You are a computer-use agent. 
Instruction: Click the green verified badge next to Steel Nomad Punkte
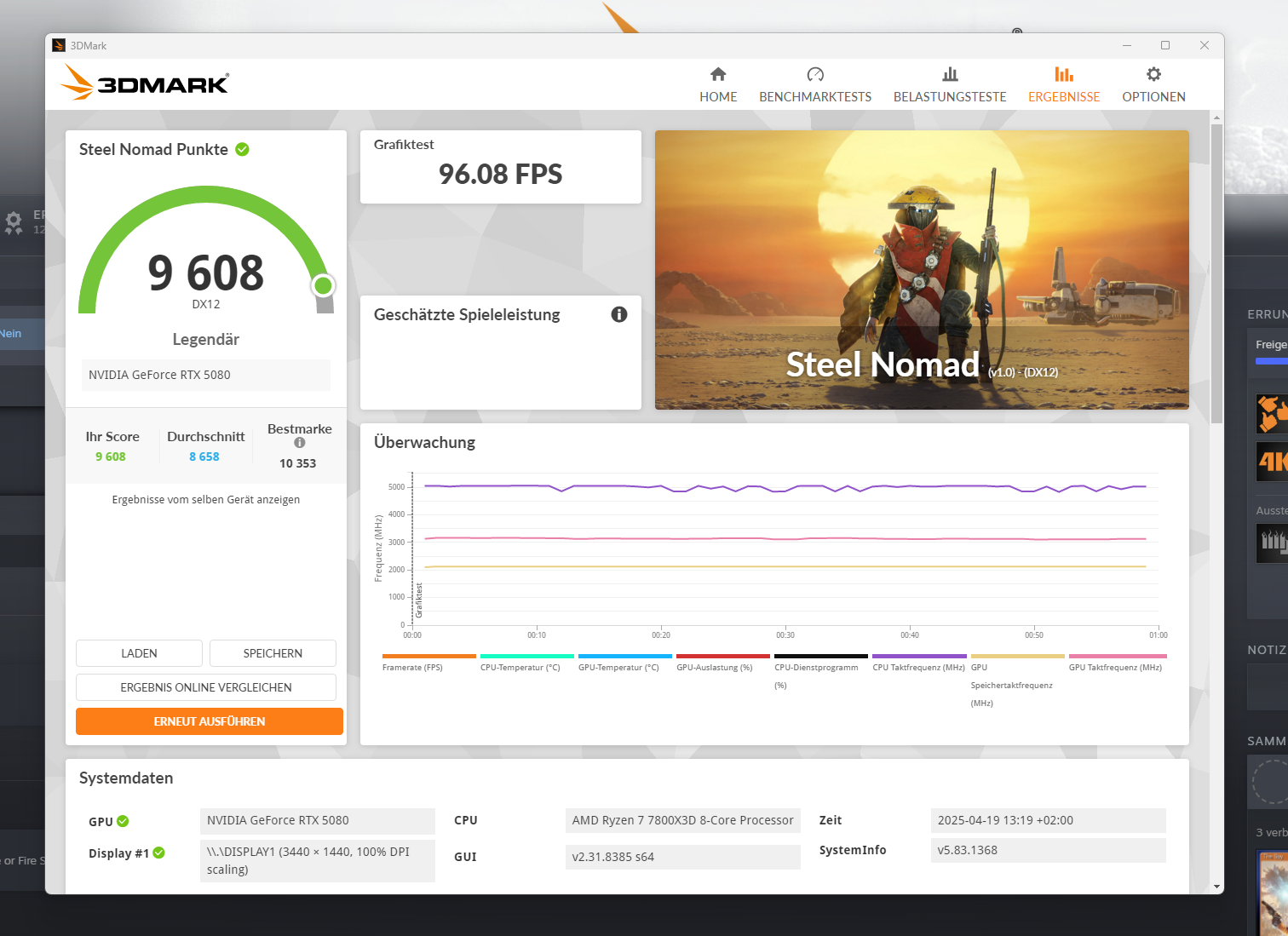pos(242,149)
